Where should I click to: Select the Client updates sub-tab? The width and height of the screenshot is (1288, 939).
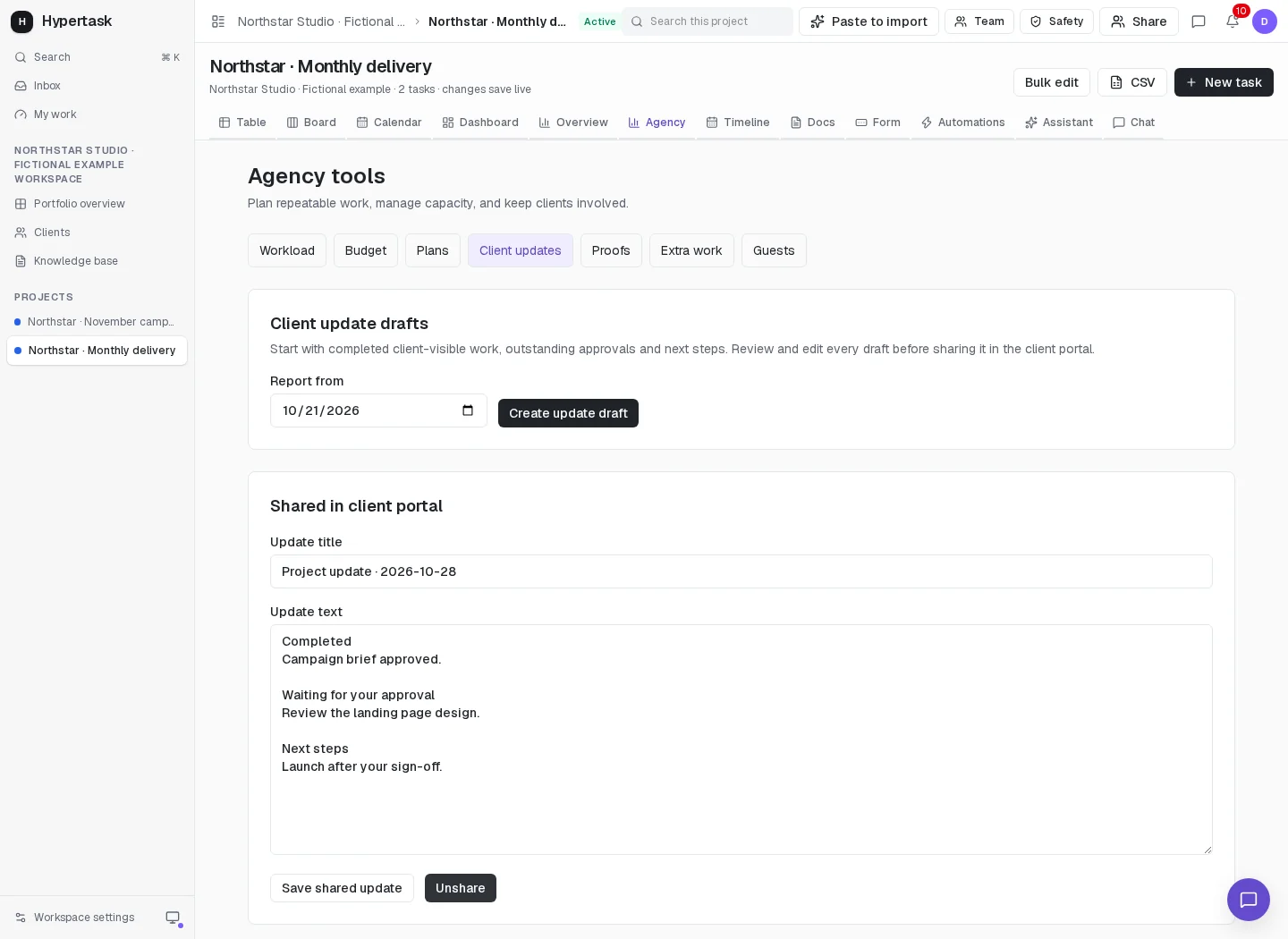point(521,250)
